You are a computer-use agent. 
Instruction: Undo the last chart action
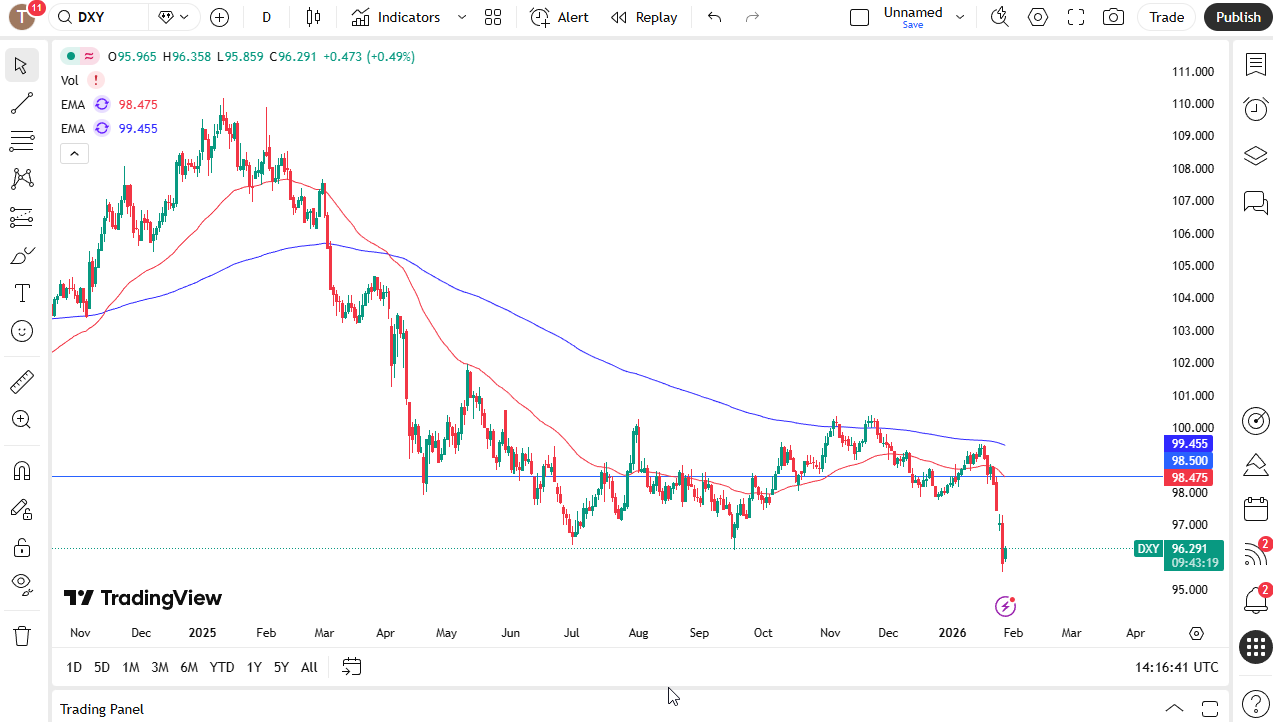714,17
